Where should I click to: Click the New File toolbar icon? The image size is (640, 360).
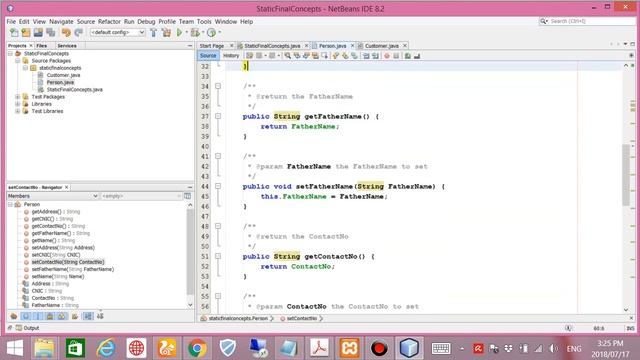point(14,33)
